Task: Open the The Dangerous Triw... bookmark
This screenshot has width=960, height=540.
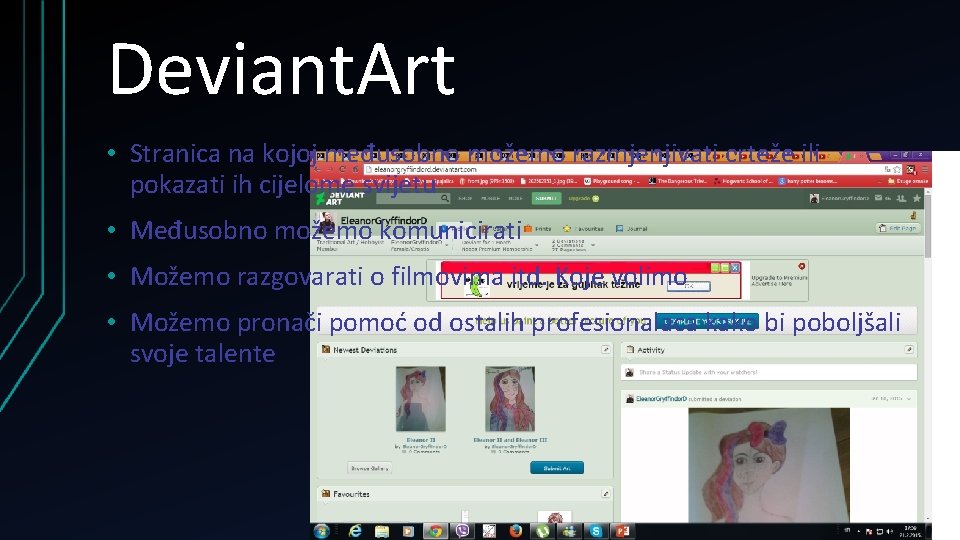Action: point(678,181)
